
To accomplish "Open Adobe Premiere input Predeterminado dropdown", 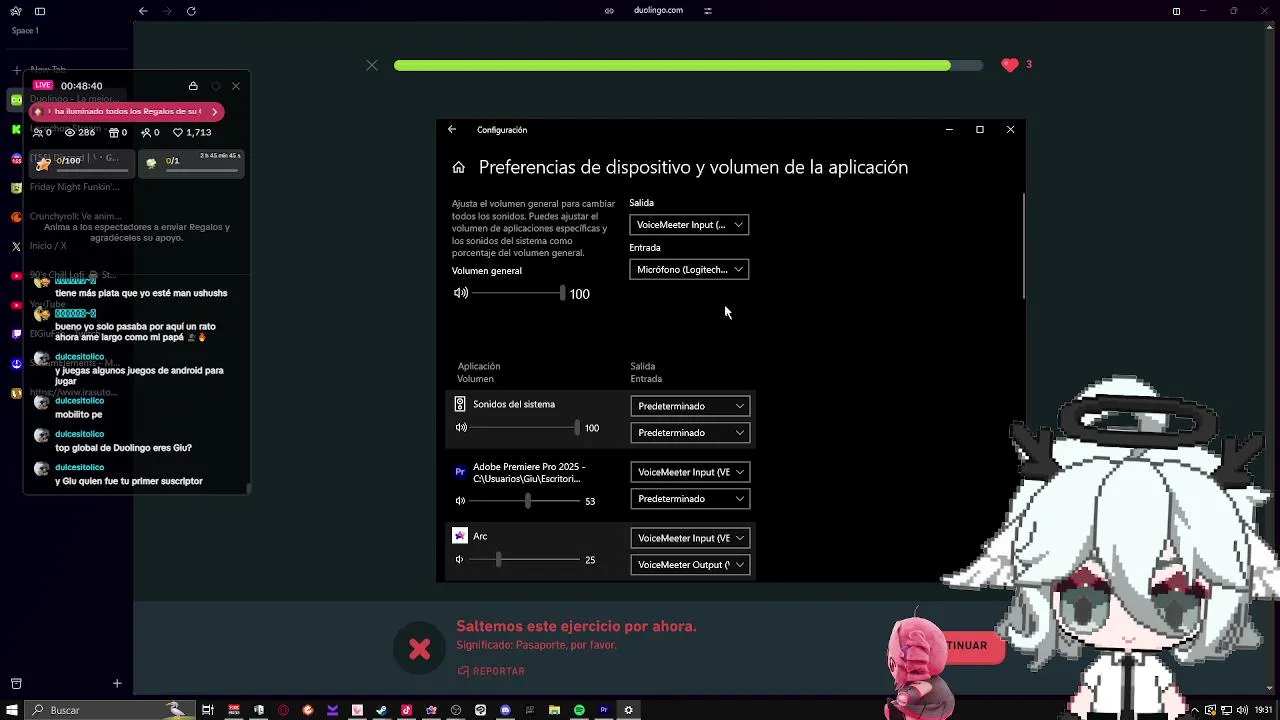I will 690,499.
